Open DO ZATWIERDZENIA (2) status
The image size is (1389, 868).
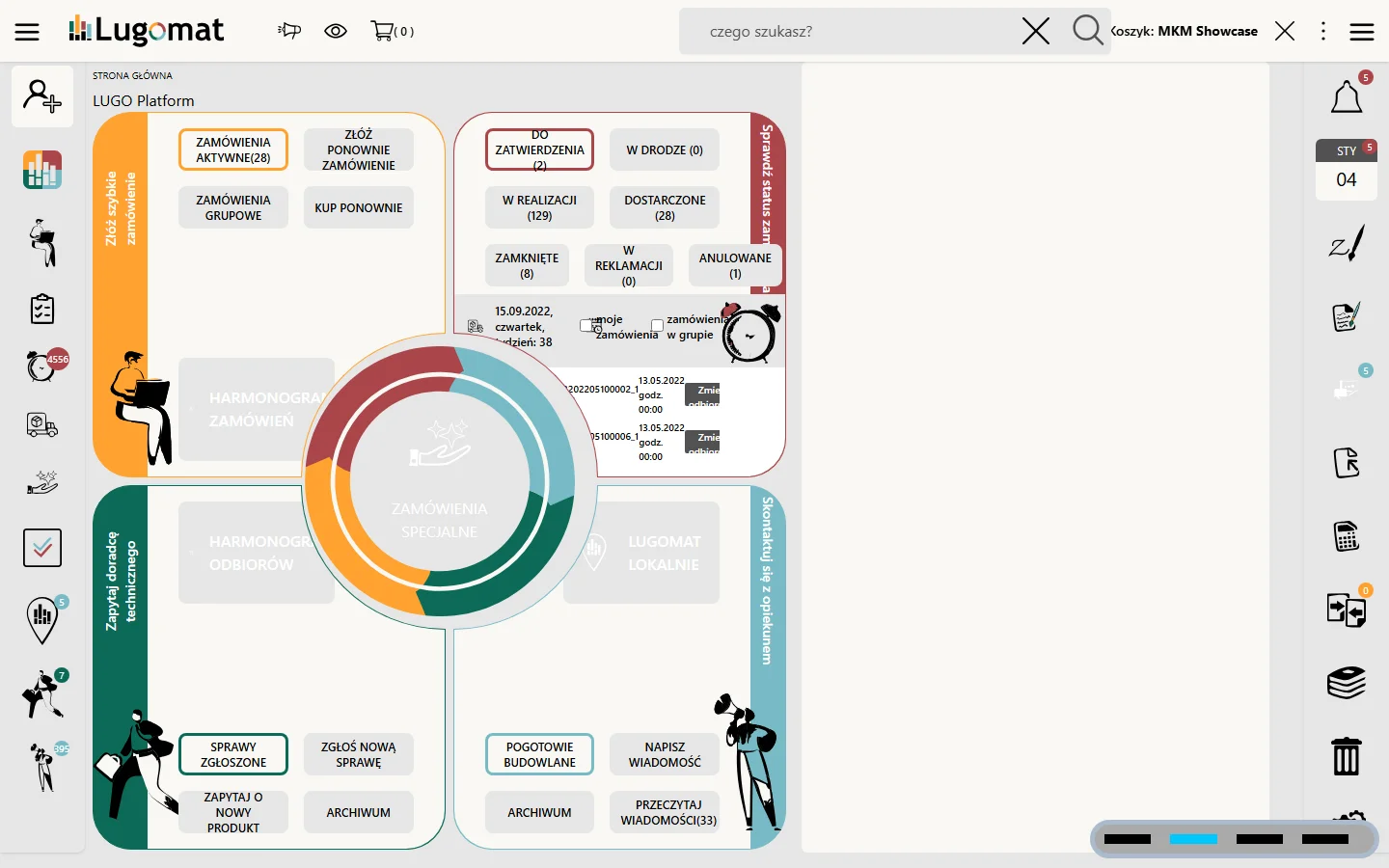(x=540, y=150)
